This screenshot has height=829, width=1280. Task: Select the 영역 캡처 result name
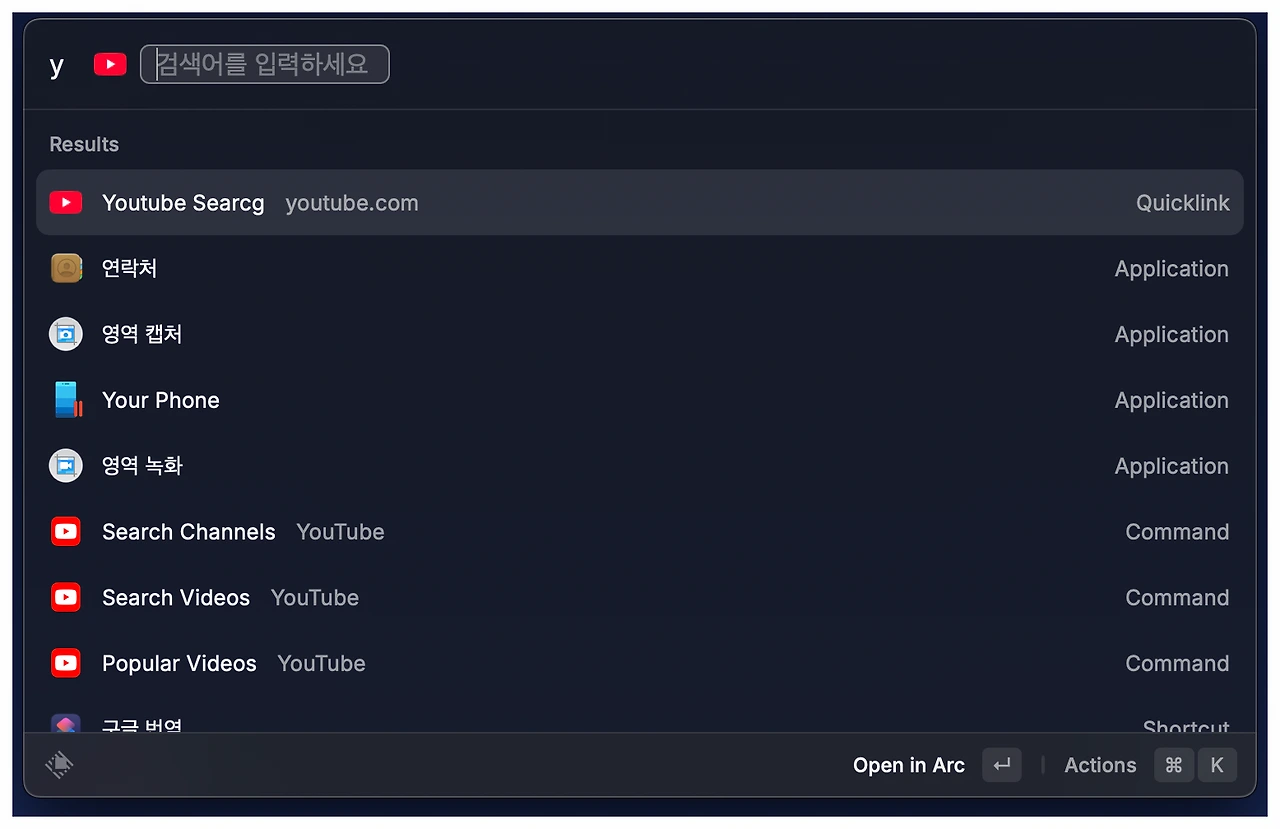coord(142,334)
